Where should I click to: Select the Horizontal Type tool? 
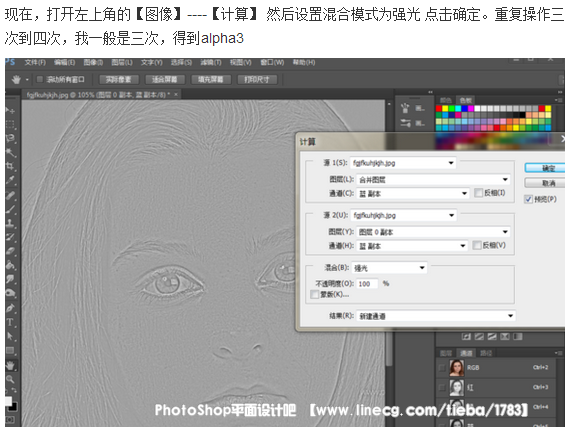(x=10, y=322)
